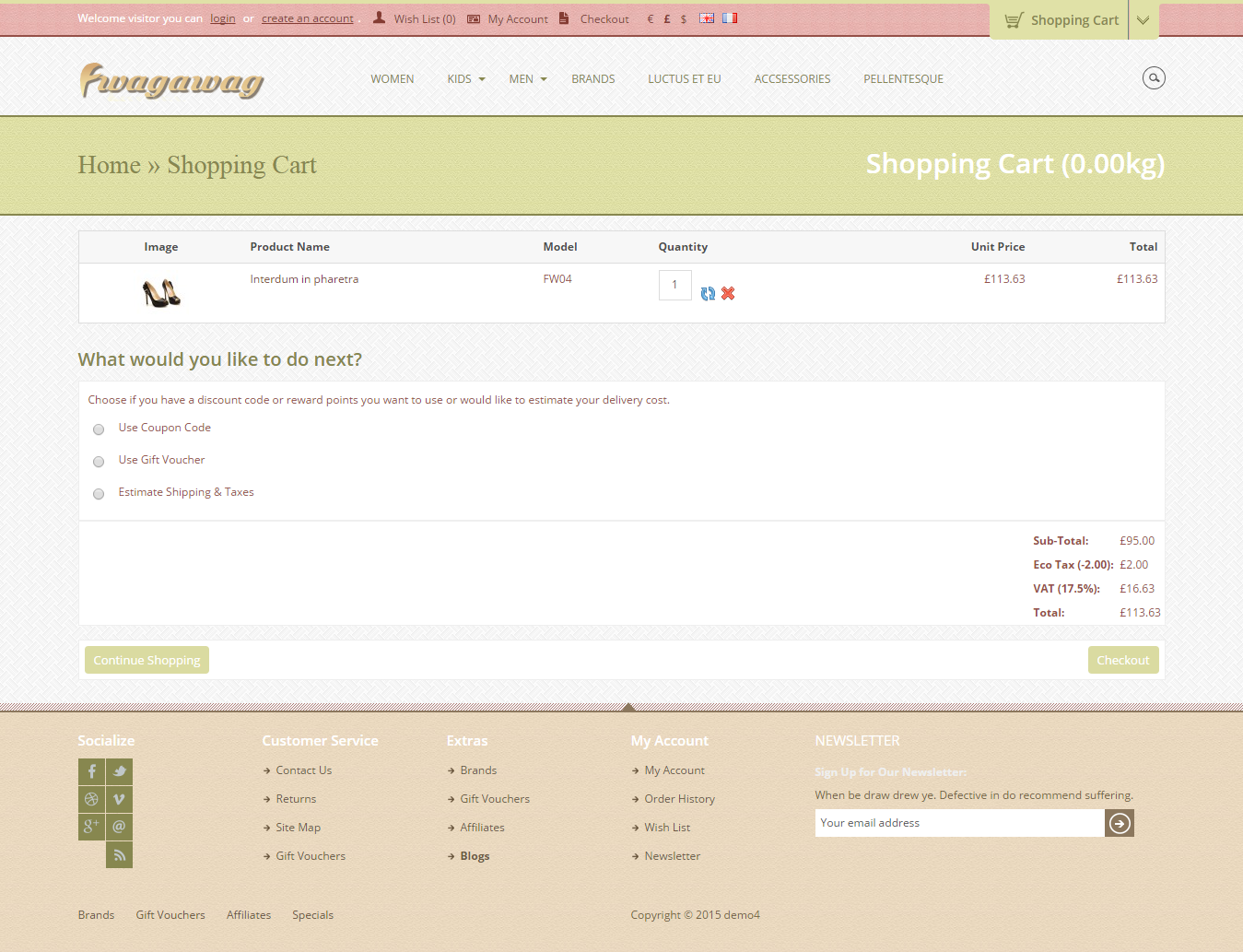Screen dimensions: 1243x952
Task: Submit newsletter with the arrow icon
Action: pos(1120,823)
